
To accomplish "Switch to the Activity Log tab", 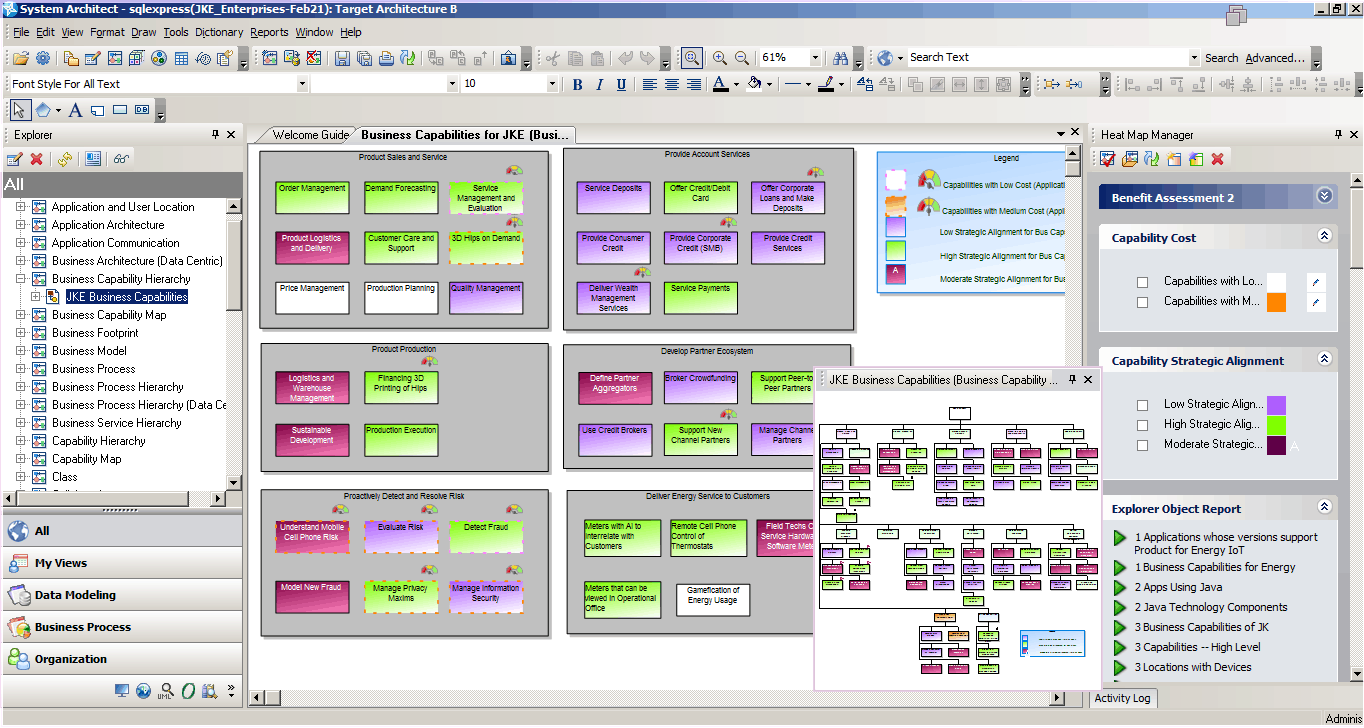I will 1122,698.
